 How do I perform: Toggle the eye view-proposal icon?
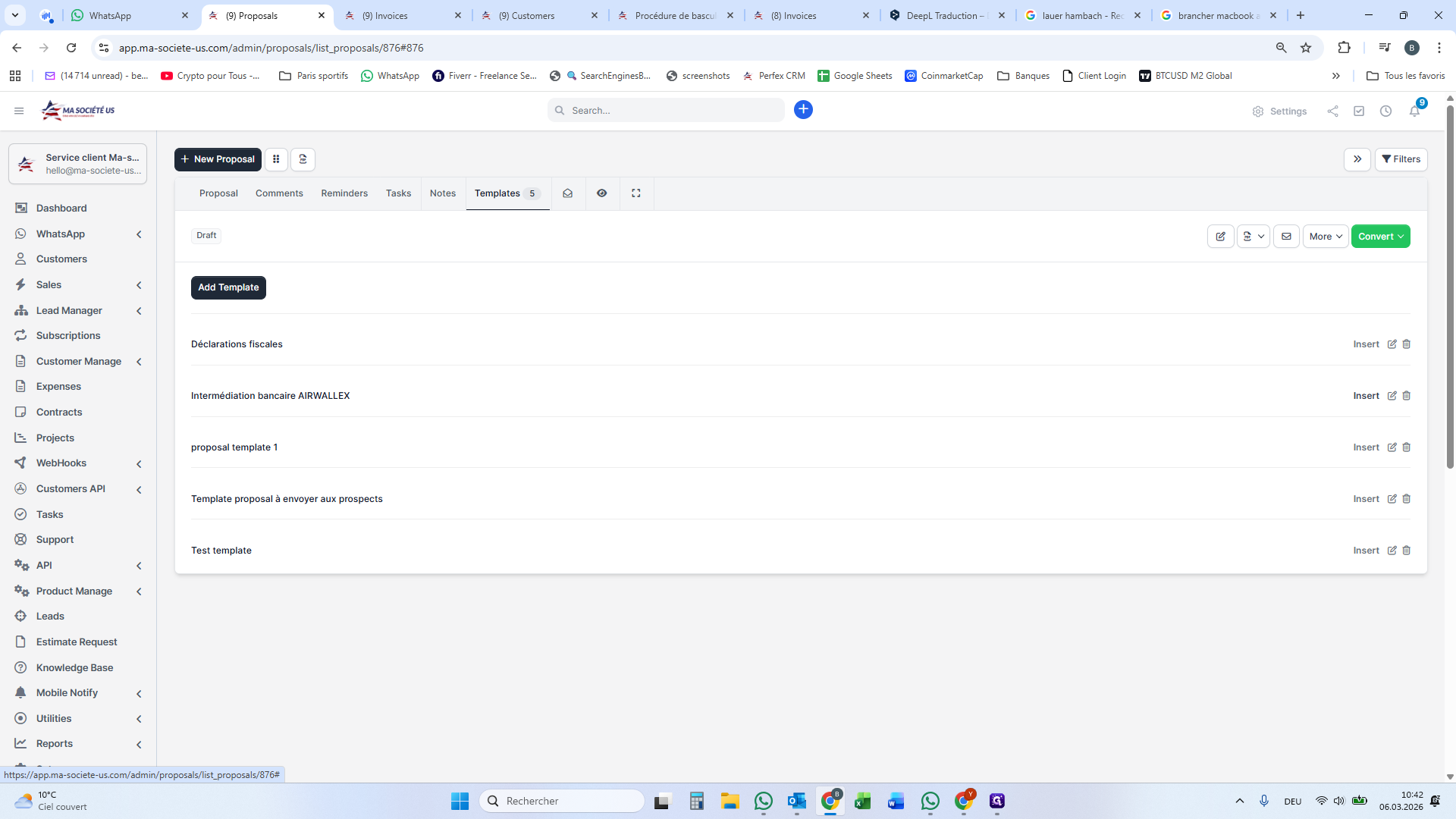tap(601, 193)
